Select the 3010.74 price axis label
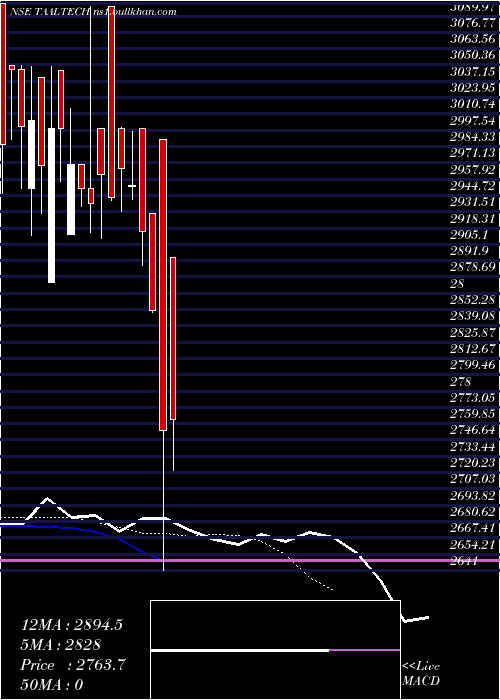The height and width of the screenshot is (700, 500). [x=472, y=104]
